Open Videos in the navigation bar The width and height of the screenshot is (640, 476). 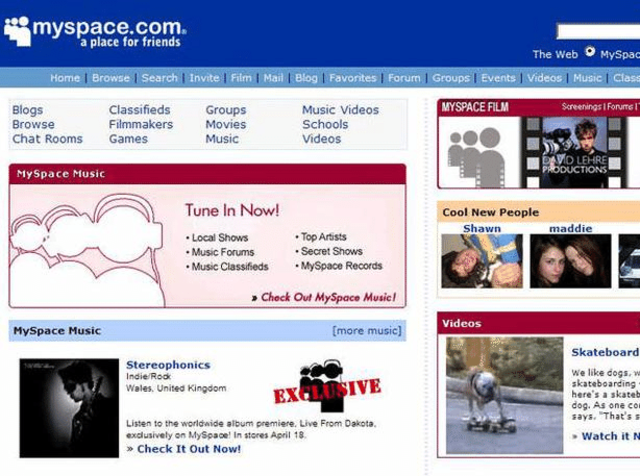pos(544,78)
